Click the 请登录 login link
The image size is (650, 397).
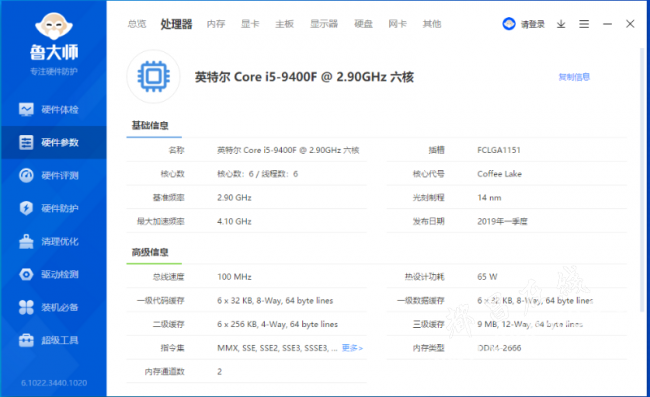(x=533, y=24)
